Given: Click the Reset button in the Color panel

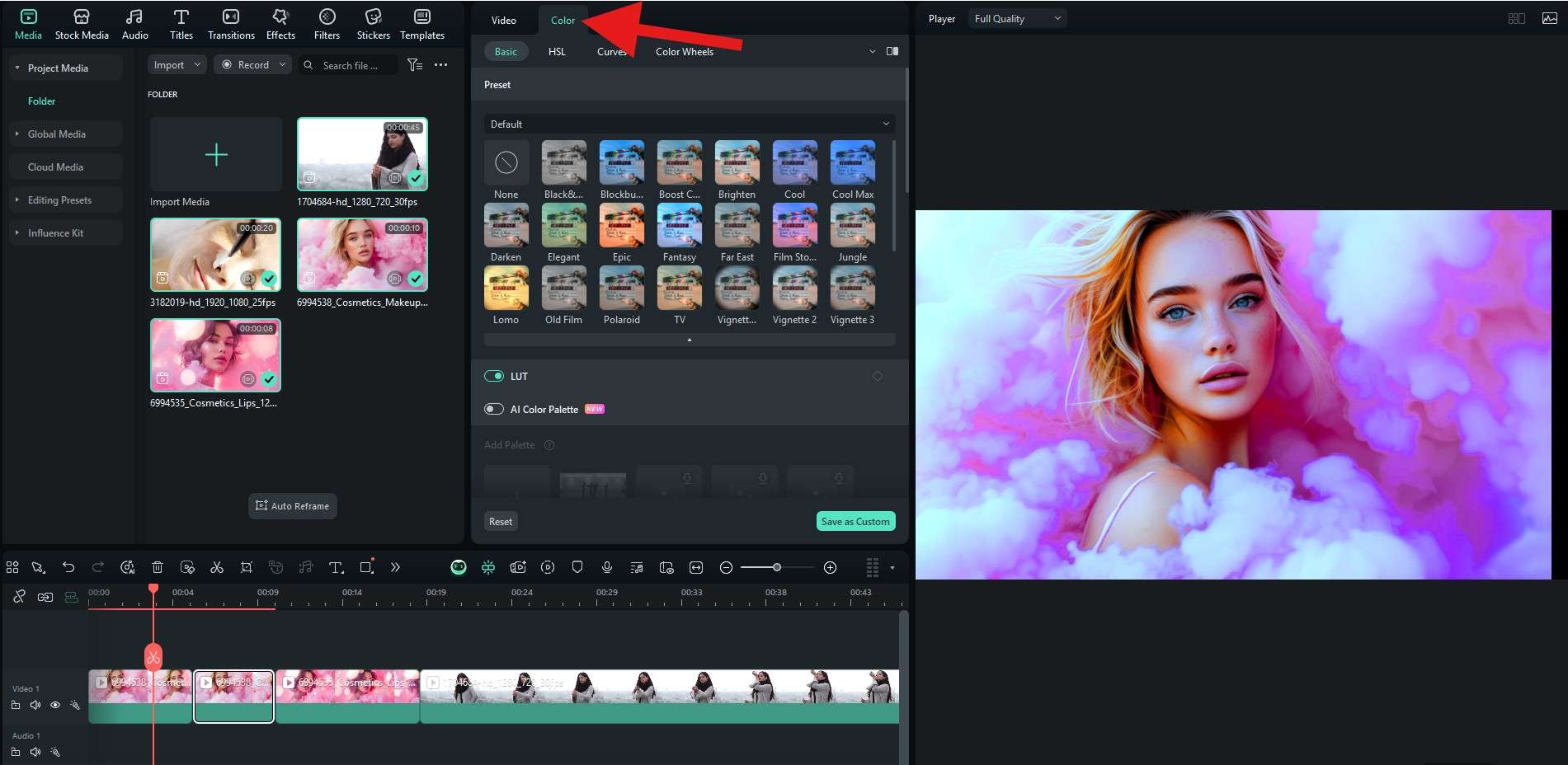Looking at the screenshot, I should pos(501,521).
